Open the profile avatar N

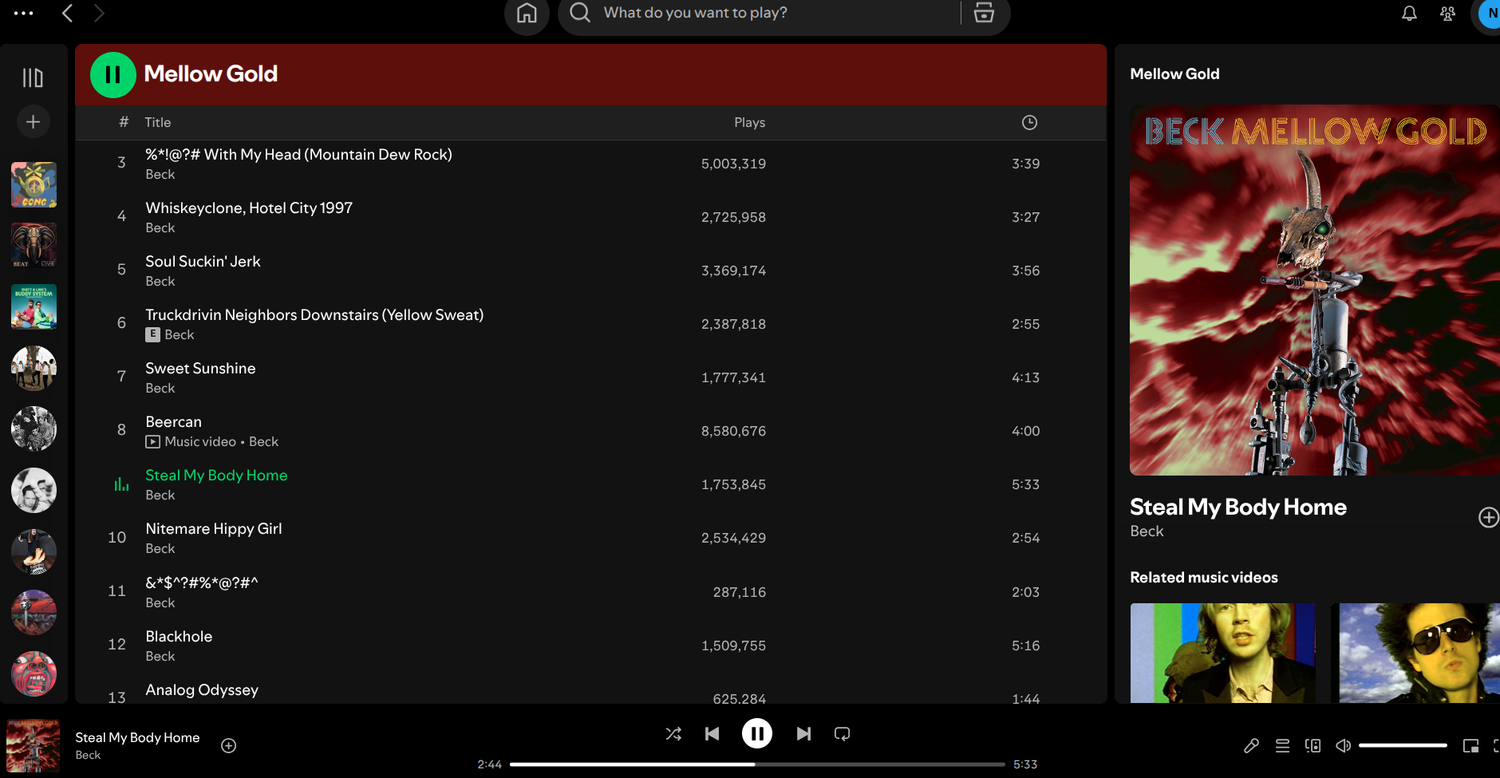[x=1488, y=14]
